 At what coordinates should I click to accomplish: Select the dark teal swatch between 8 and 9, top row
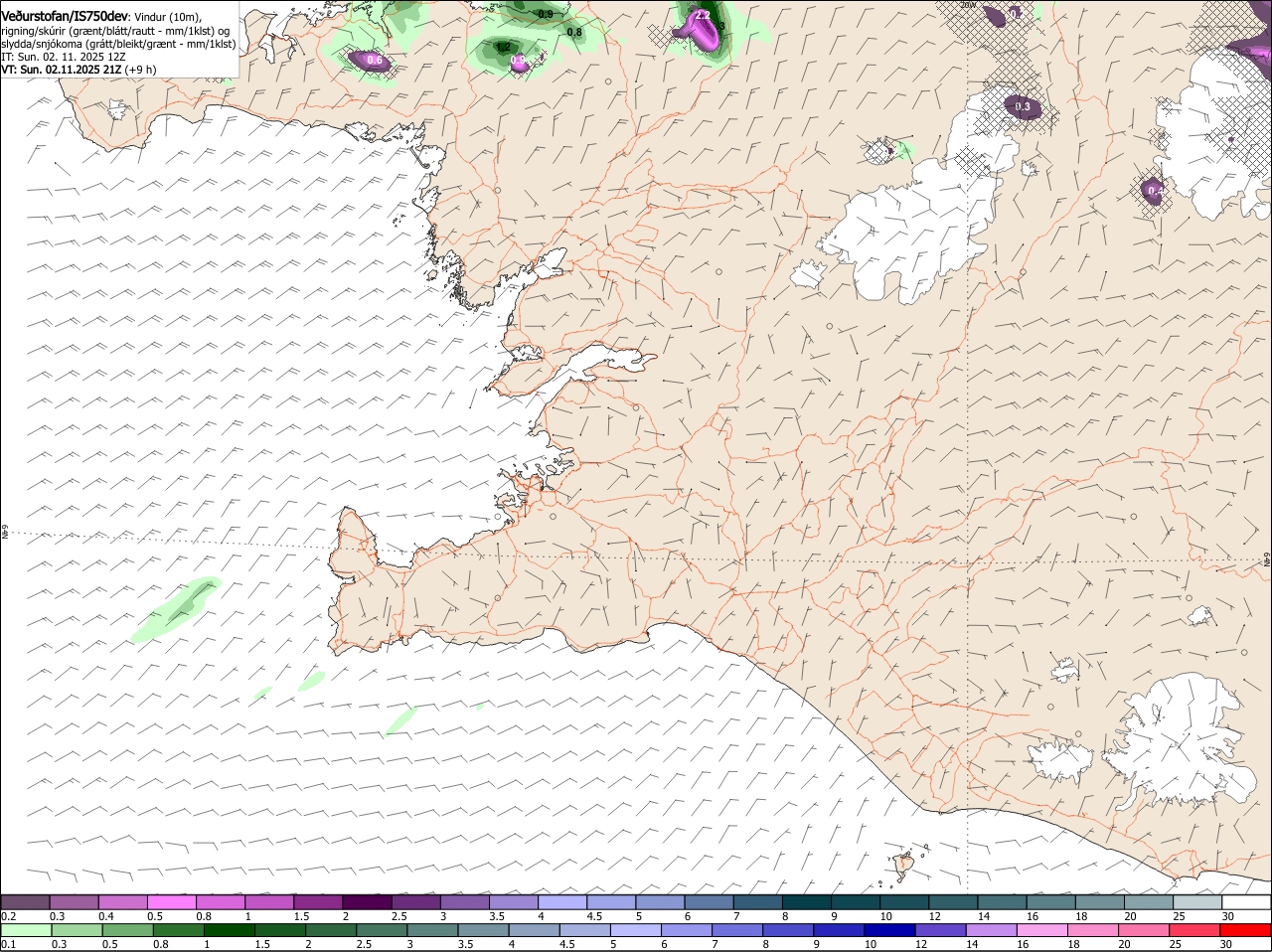pyautogui.click(x=806, y=901)
